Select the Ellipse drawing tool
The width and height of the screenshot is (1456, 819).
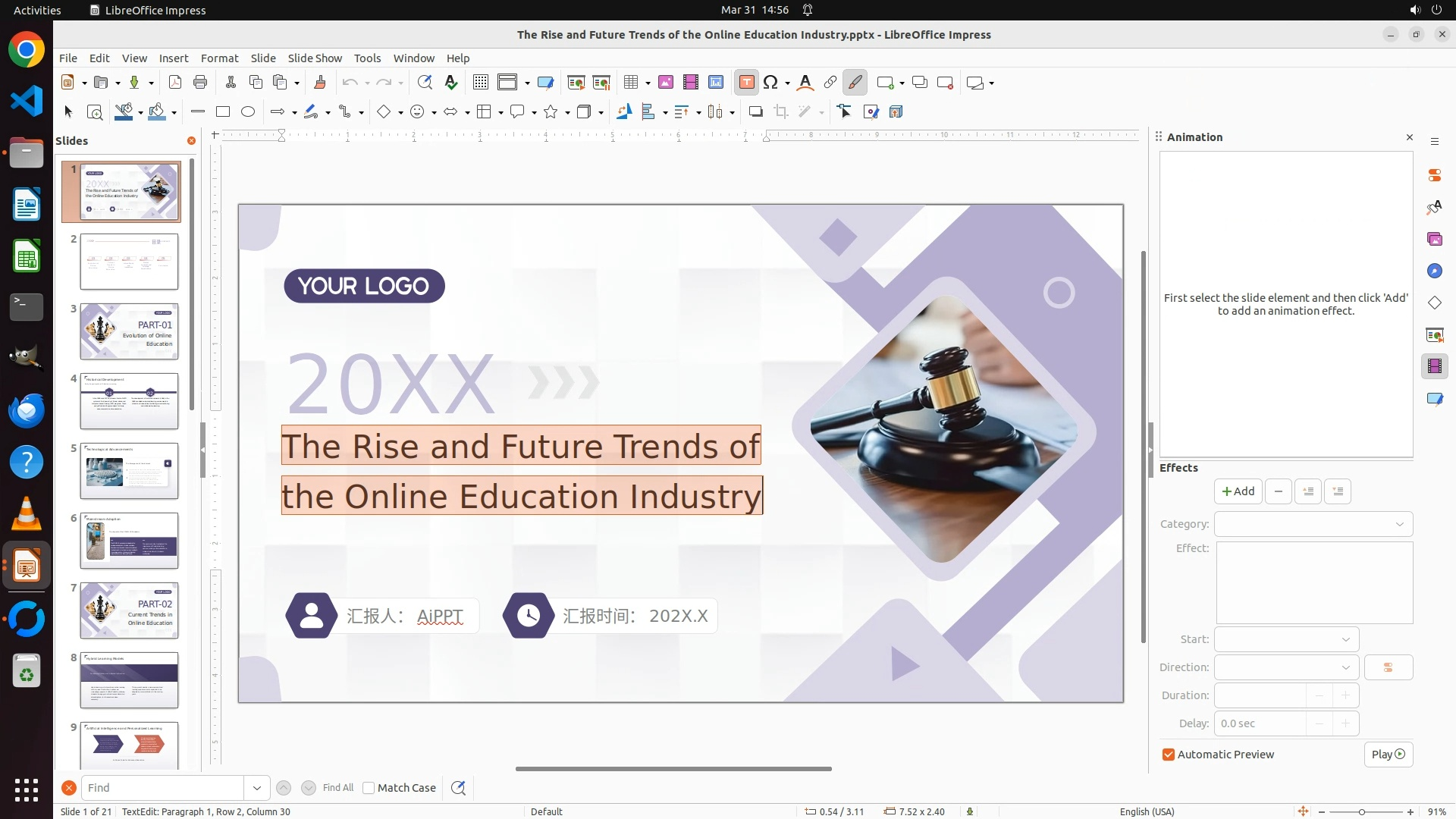(x=248, y=112)
